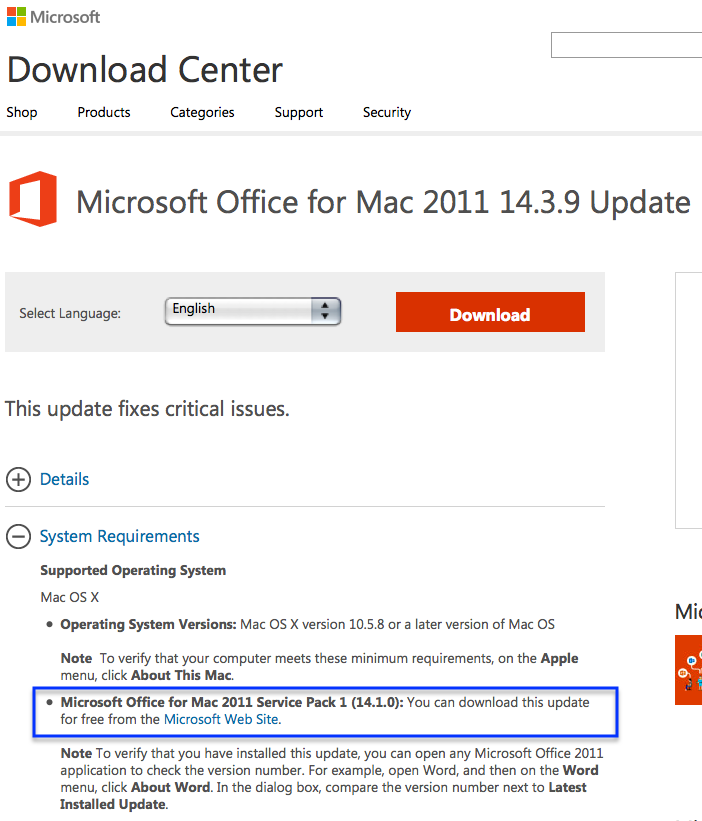Click 'Operating System Versions:' bold text

tap(148, 624)
